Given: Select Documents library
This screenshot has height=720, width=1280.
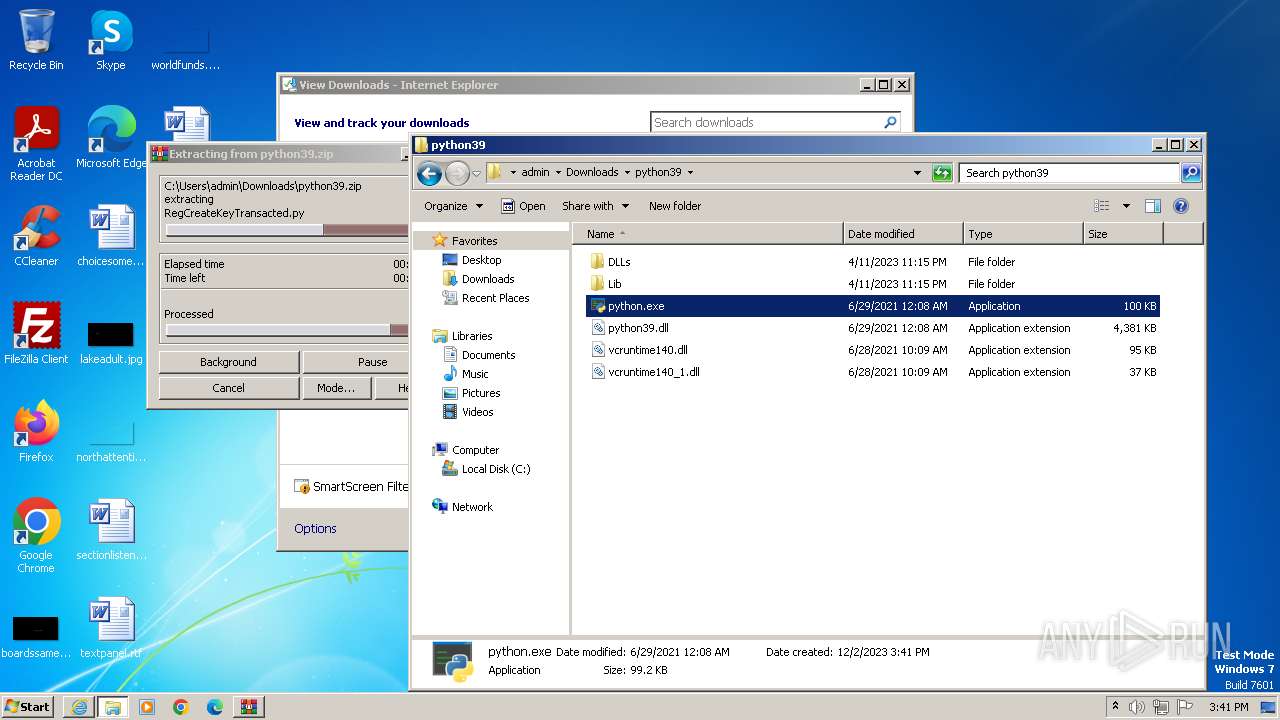Looking at the screenshot, I should [488, 355].
